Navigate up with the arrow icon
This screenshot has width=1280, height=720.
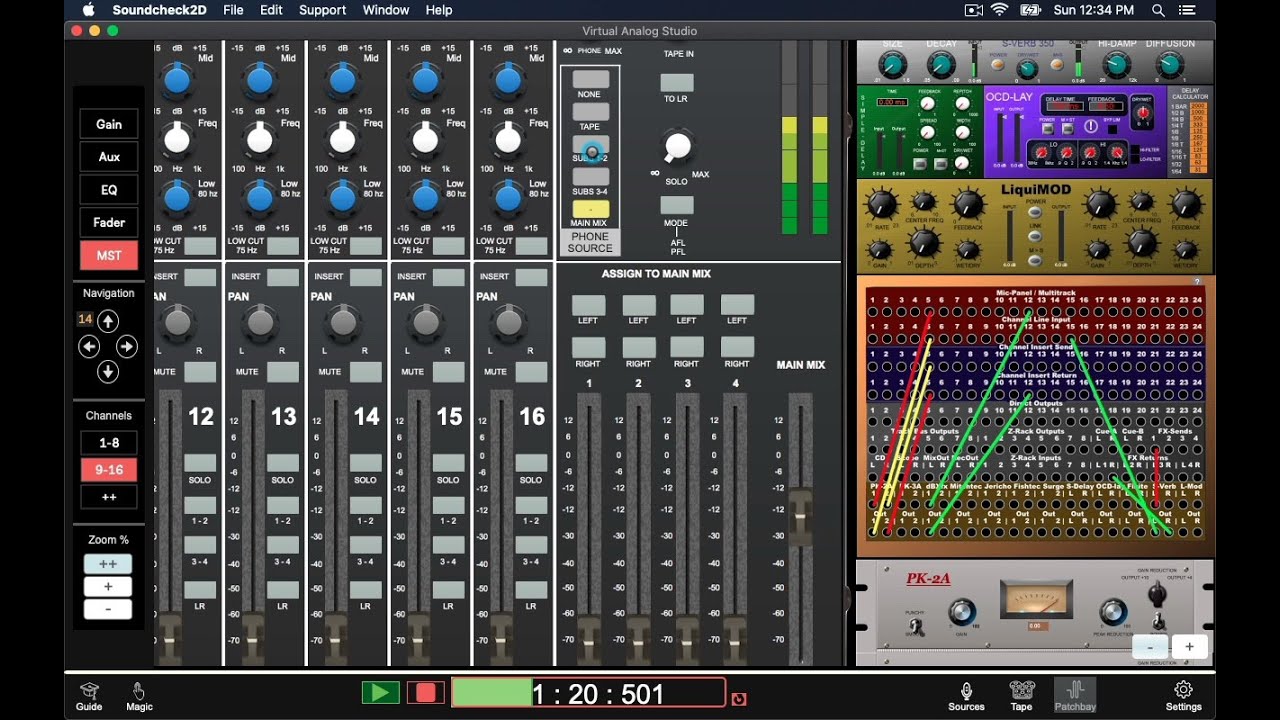click(108, 321)
